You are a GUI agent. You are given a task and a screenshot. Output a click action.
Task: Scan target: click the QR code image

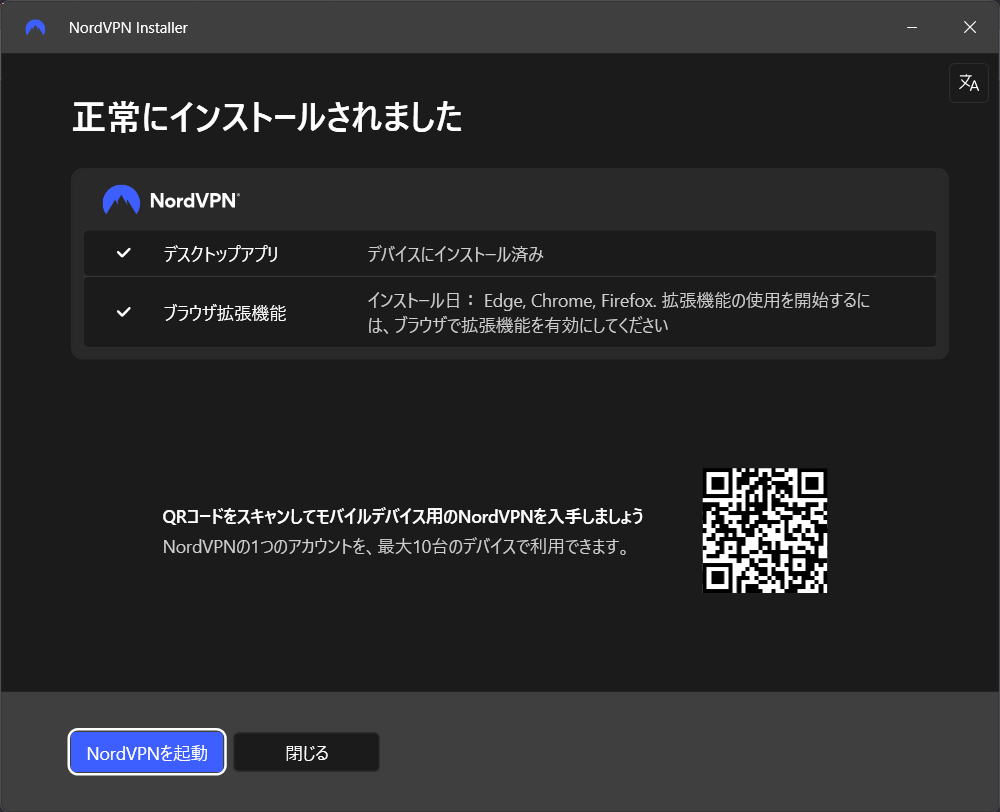765,530
